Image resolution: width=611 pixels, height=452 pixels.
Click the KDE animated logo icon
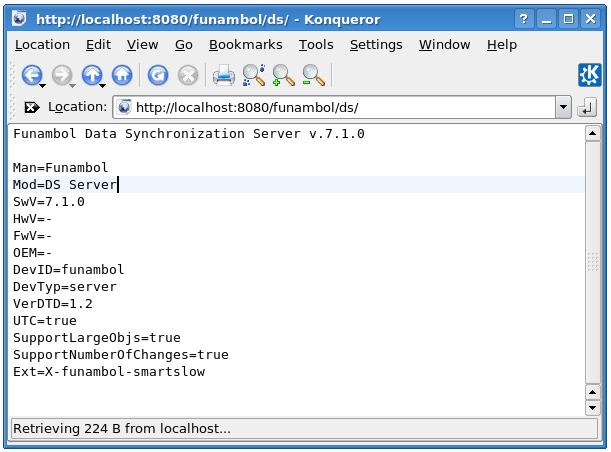(589, 75)
